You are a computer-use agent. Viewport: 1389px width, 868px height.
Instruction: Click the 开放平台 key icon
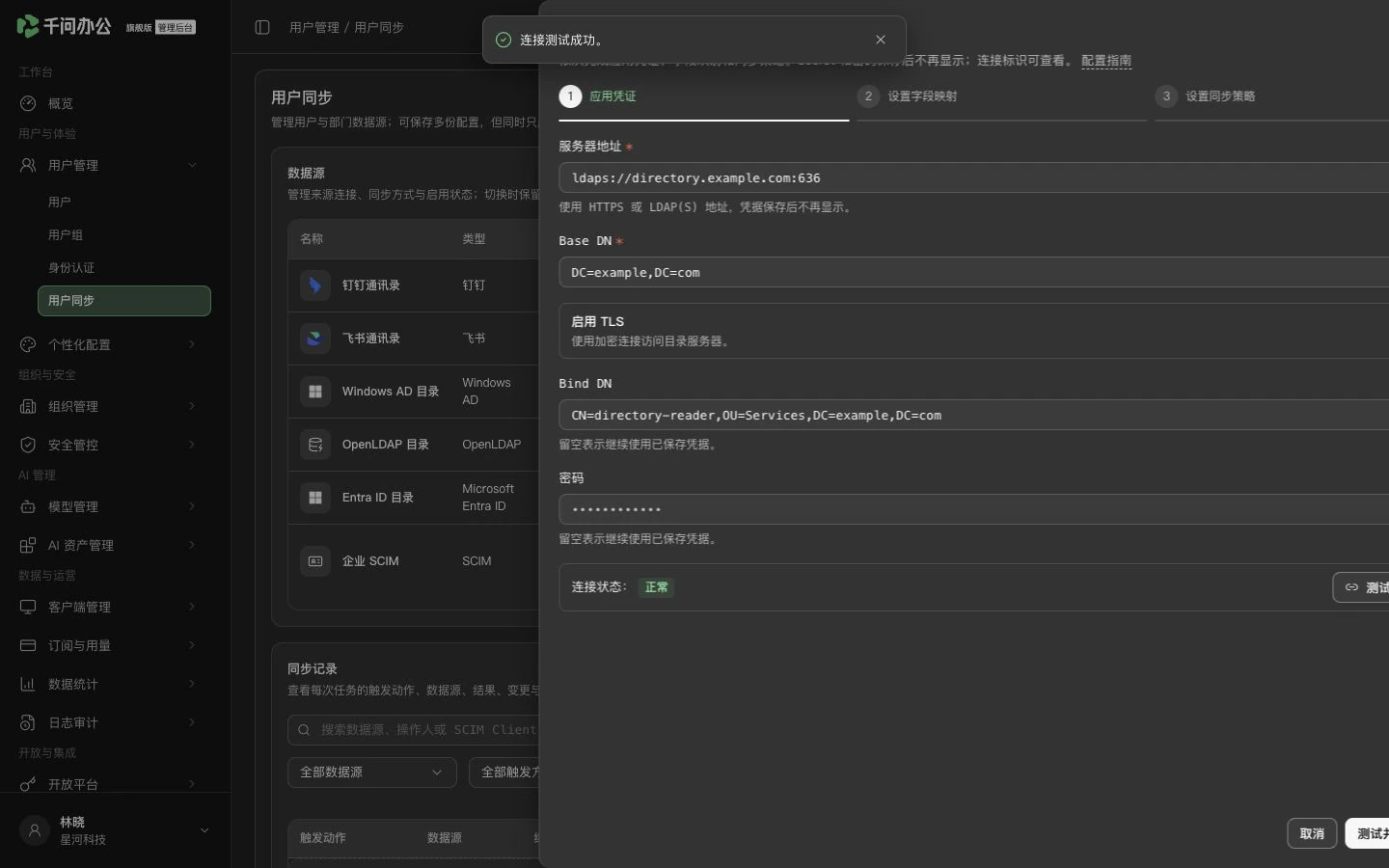[x=28, y=784]
